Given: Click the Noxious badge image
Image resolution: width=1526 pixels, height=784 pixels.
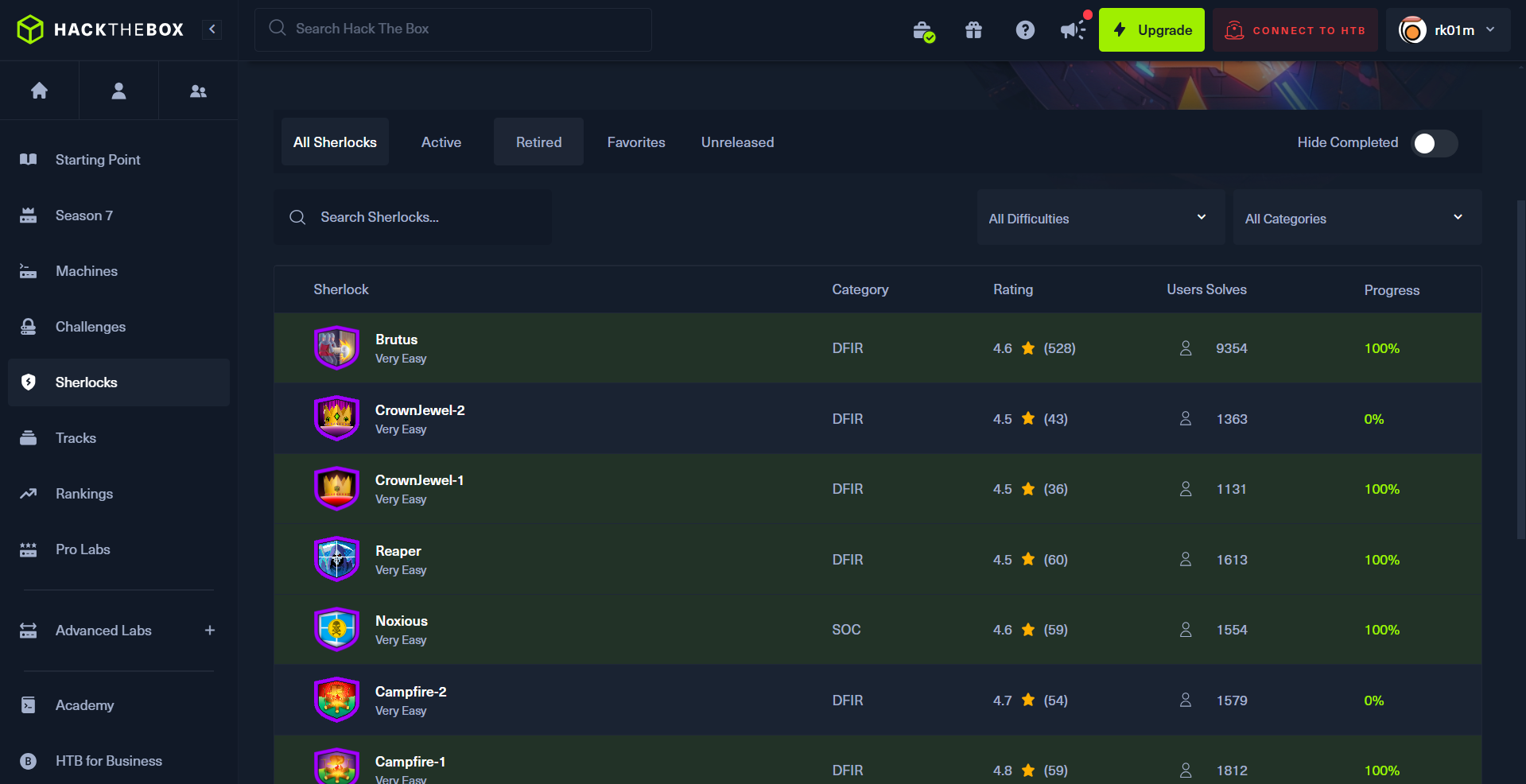Looking at the screenshot, I should [x=336, y=629].
